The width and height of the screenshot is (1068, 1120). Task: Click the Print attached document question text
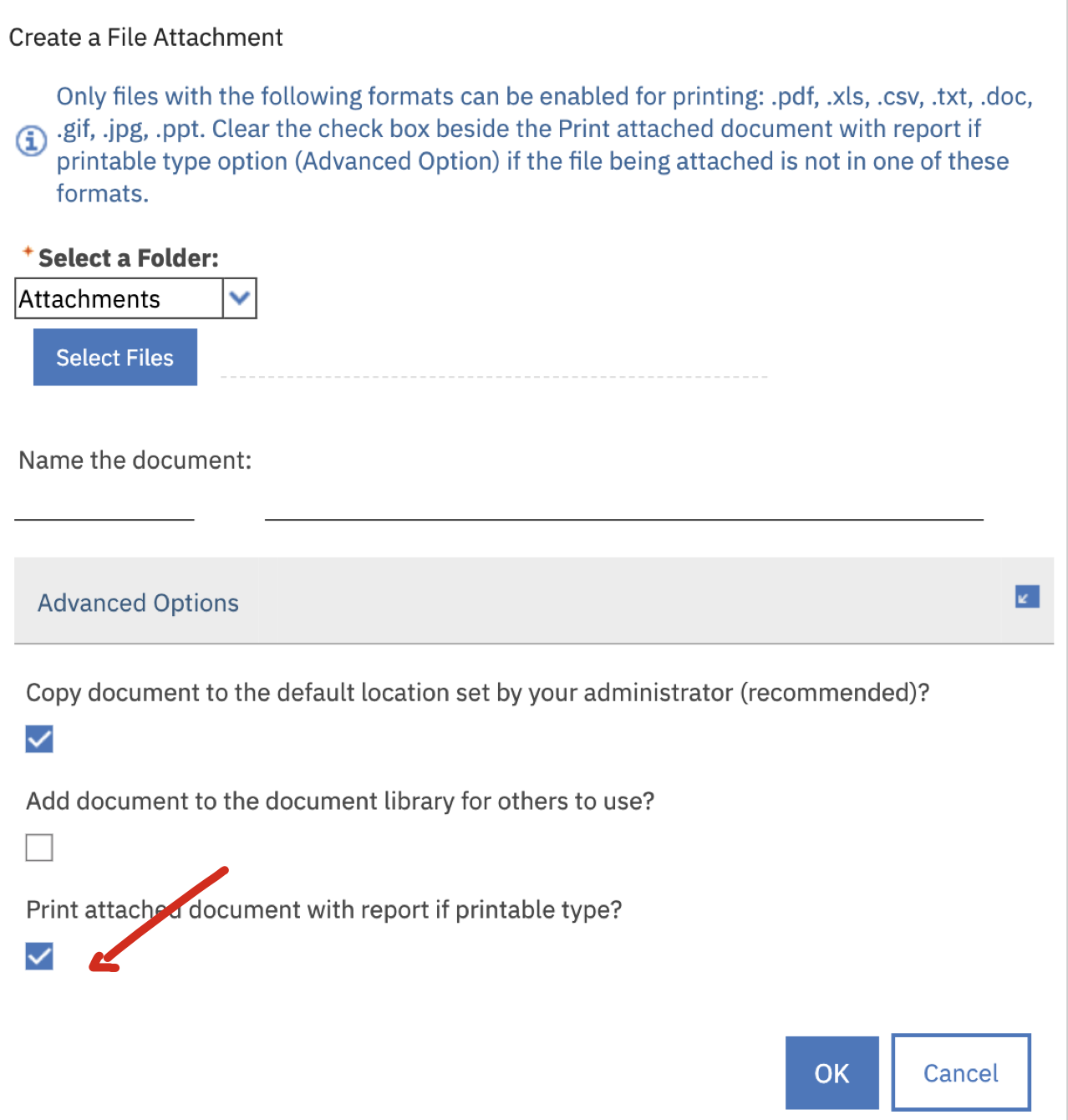click(325, 909)
